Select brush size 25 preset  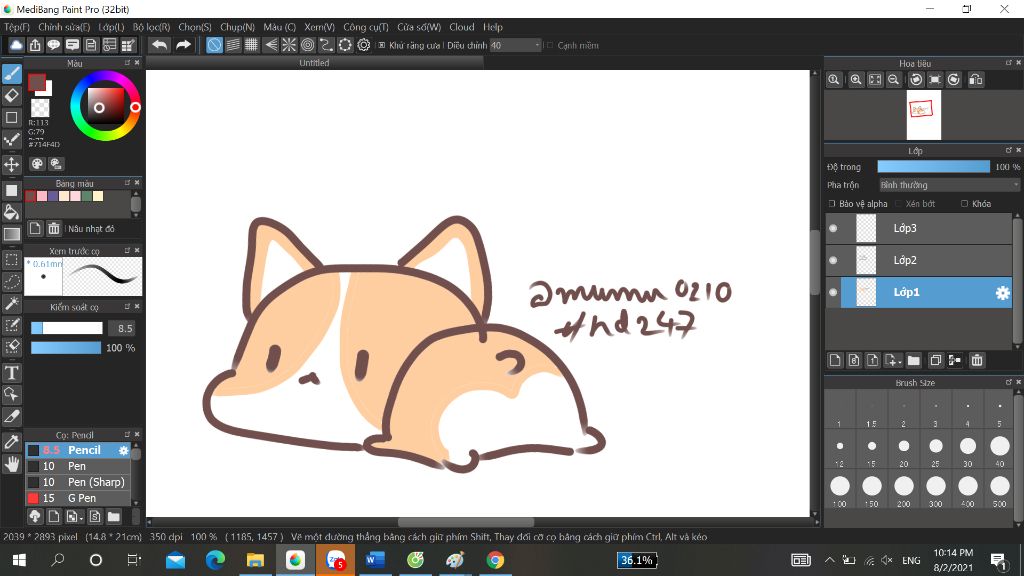coord(936,450)
